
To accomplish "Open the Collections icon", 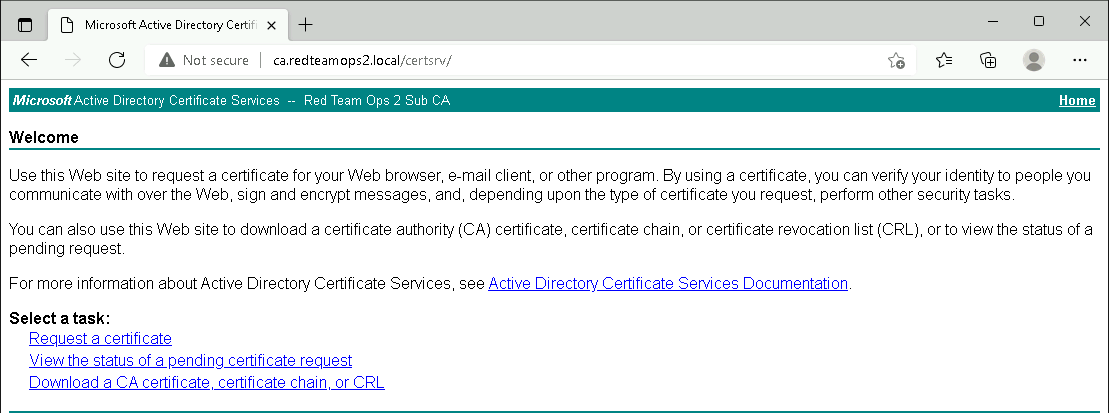I will click(988, 60).
